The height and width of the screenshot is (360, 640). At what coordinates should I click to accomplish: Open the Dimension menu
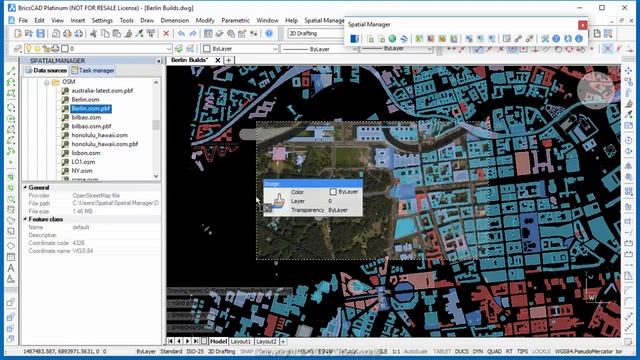point(175,20)
